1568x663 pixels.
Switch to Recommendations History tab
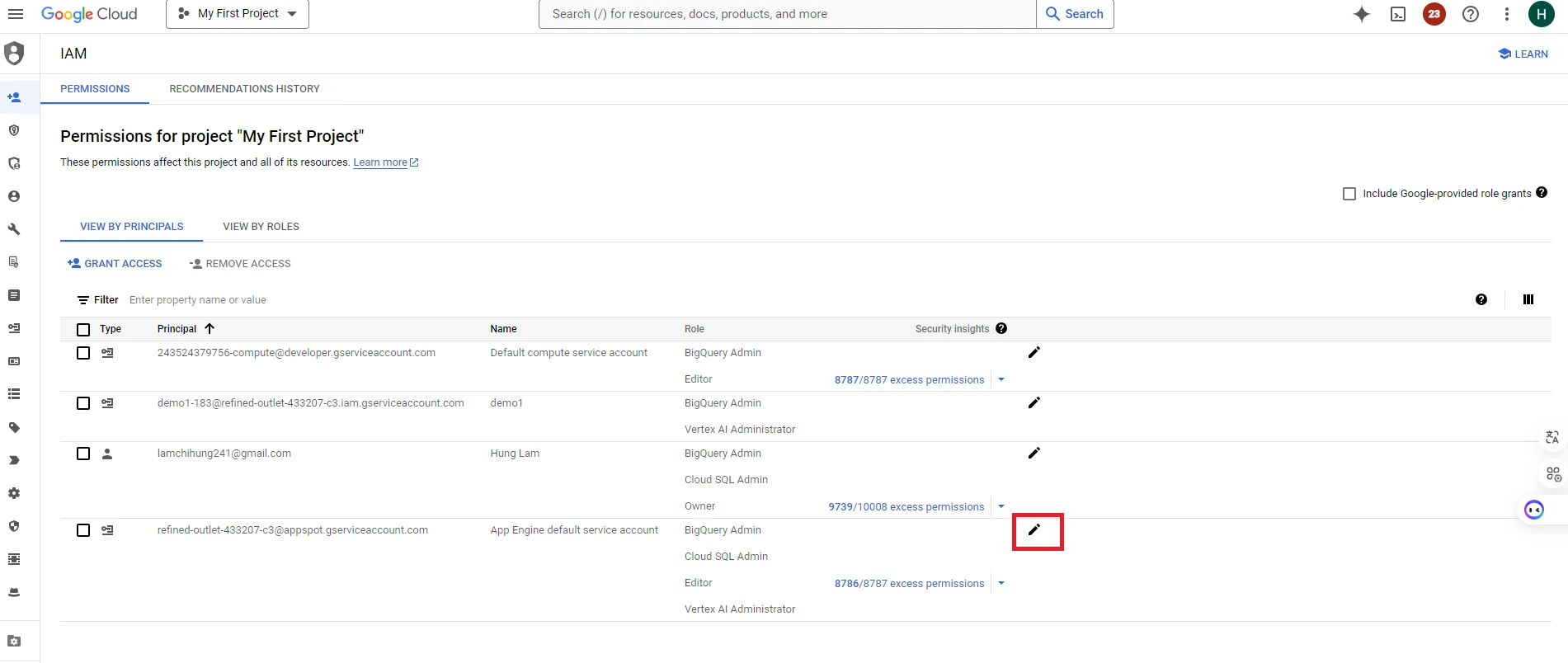click(244, 89)
